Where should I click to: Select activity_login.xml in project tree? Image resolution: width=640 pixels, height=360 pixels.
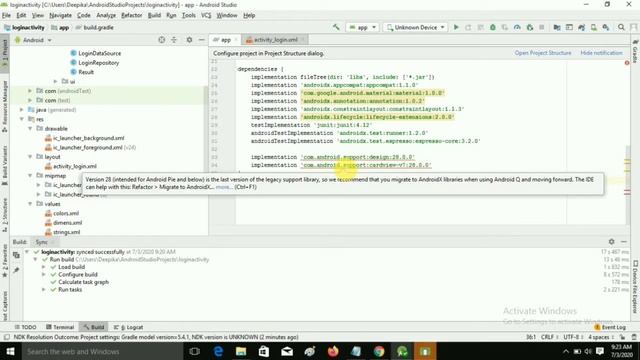[x=75, y=166]
